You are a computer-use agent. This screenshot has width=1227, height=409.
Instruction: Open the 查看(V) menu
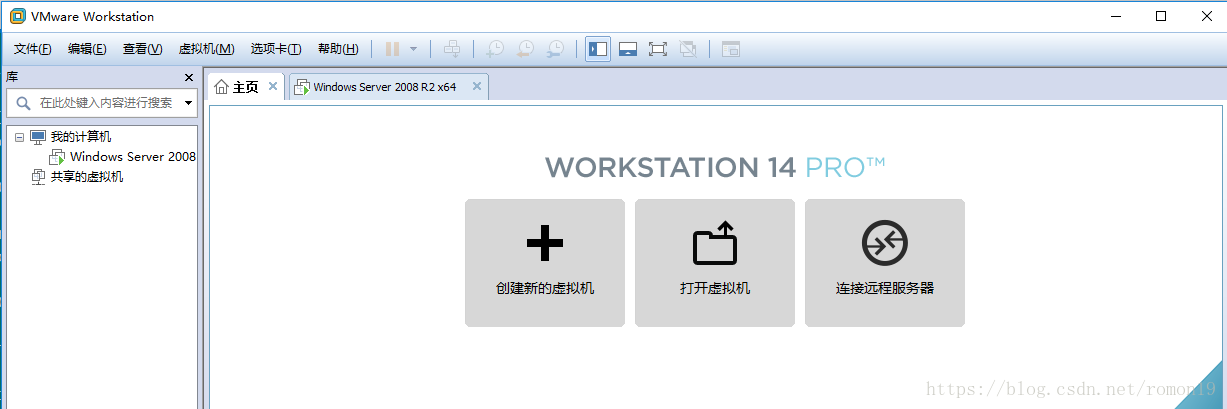point(142,49)
